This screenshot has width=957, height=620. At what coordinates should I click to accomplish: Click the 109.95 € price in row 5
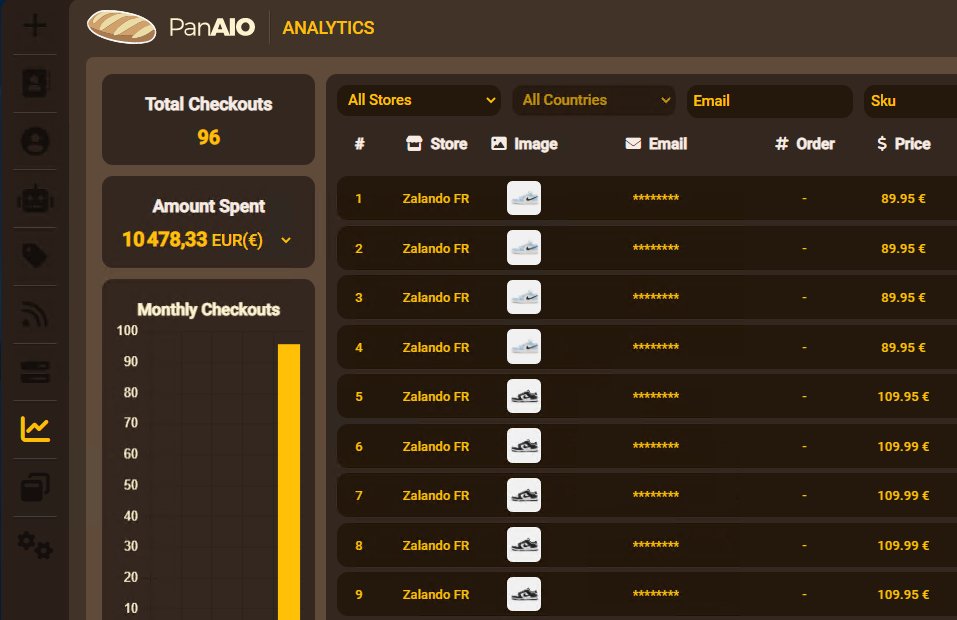click(903, 397)
